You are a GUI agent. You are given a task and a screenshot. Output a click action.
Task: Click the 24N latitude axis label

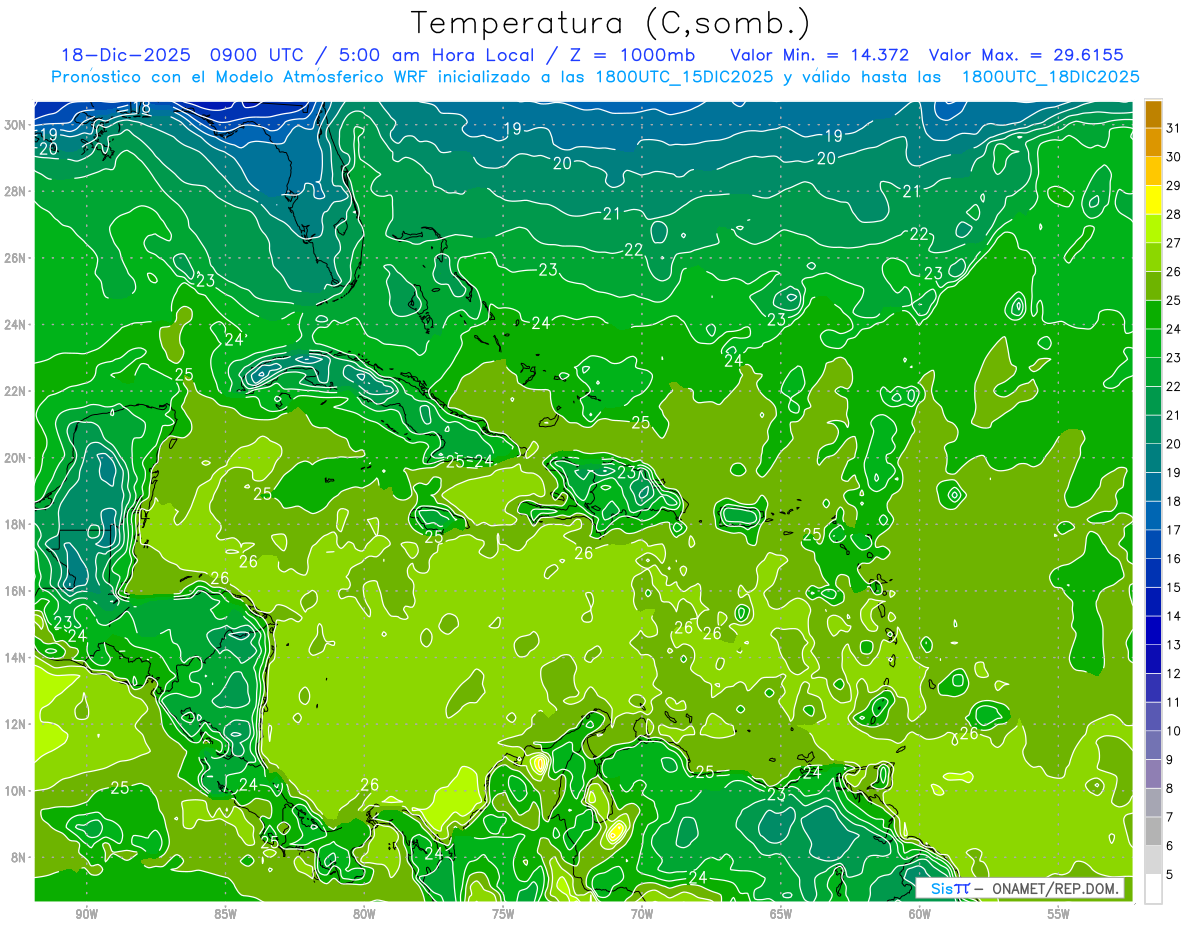15,324
